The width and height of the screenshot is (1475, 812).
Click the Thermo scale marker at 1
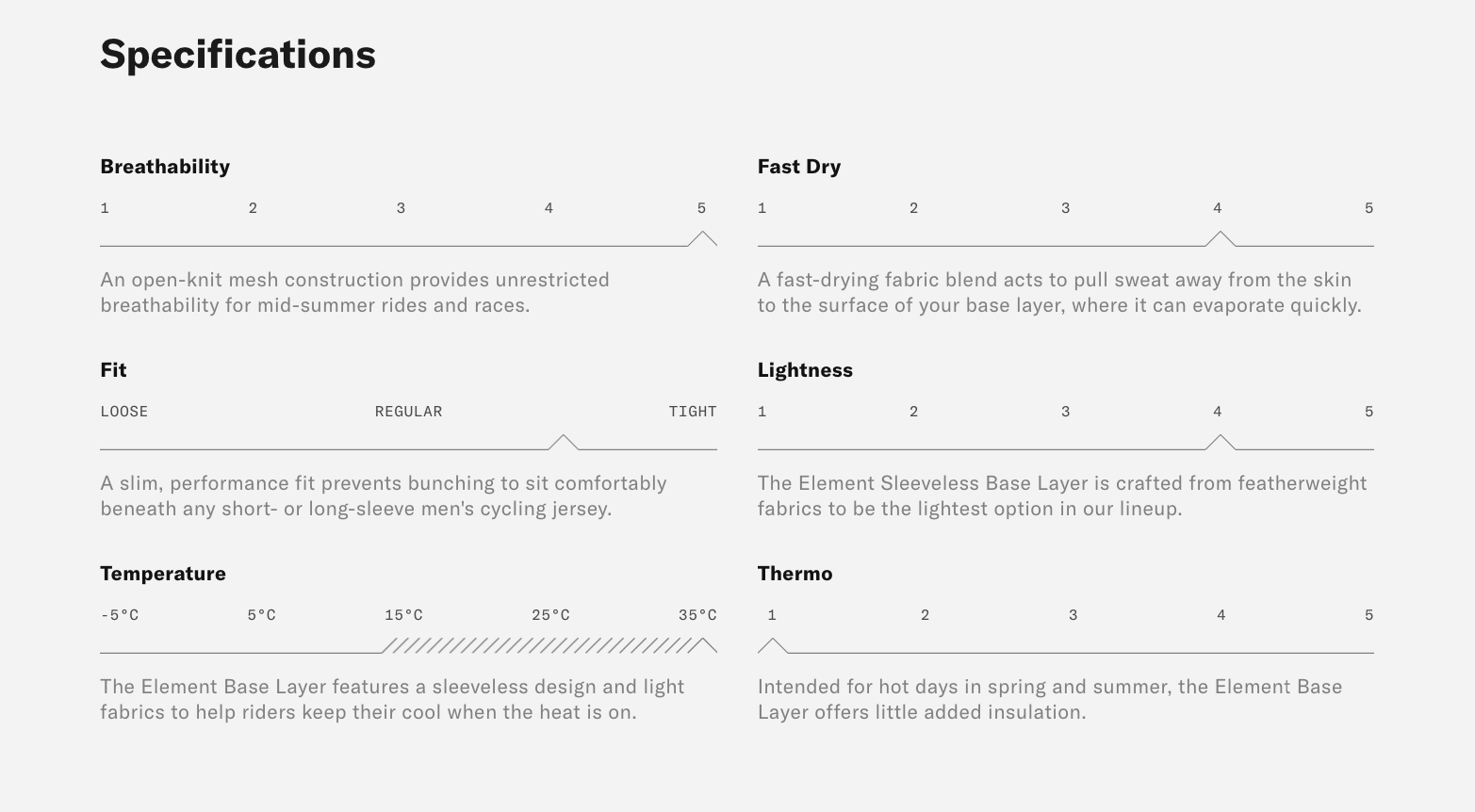click(772, 645)
